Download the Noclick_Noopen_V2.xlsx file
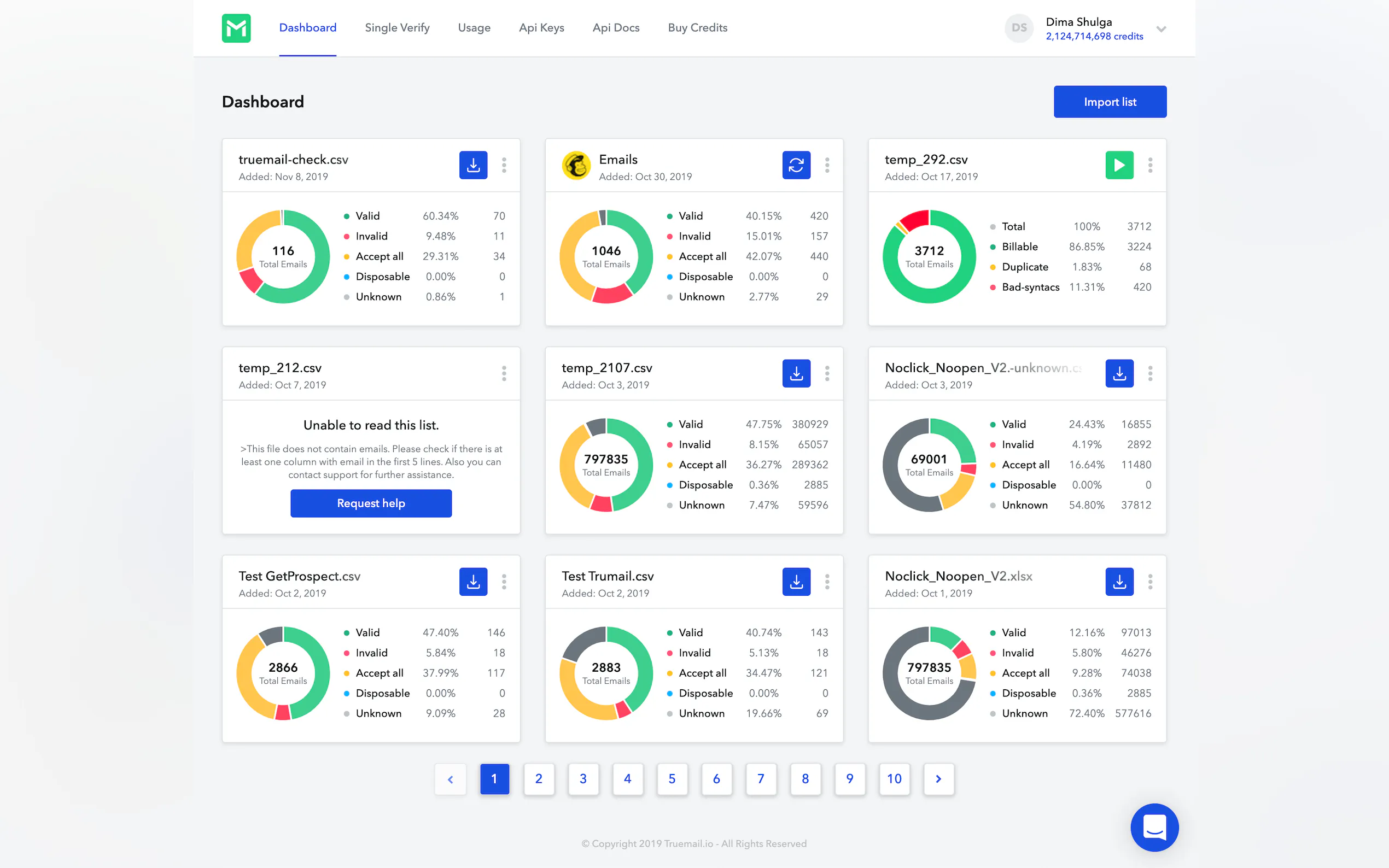The height and width of the screenshot is (868, 1389). coord(1119,582)
